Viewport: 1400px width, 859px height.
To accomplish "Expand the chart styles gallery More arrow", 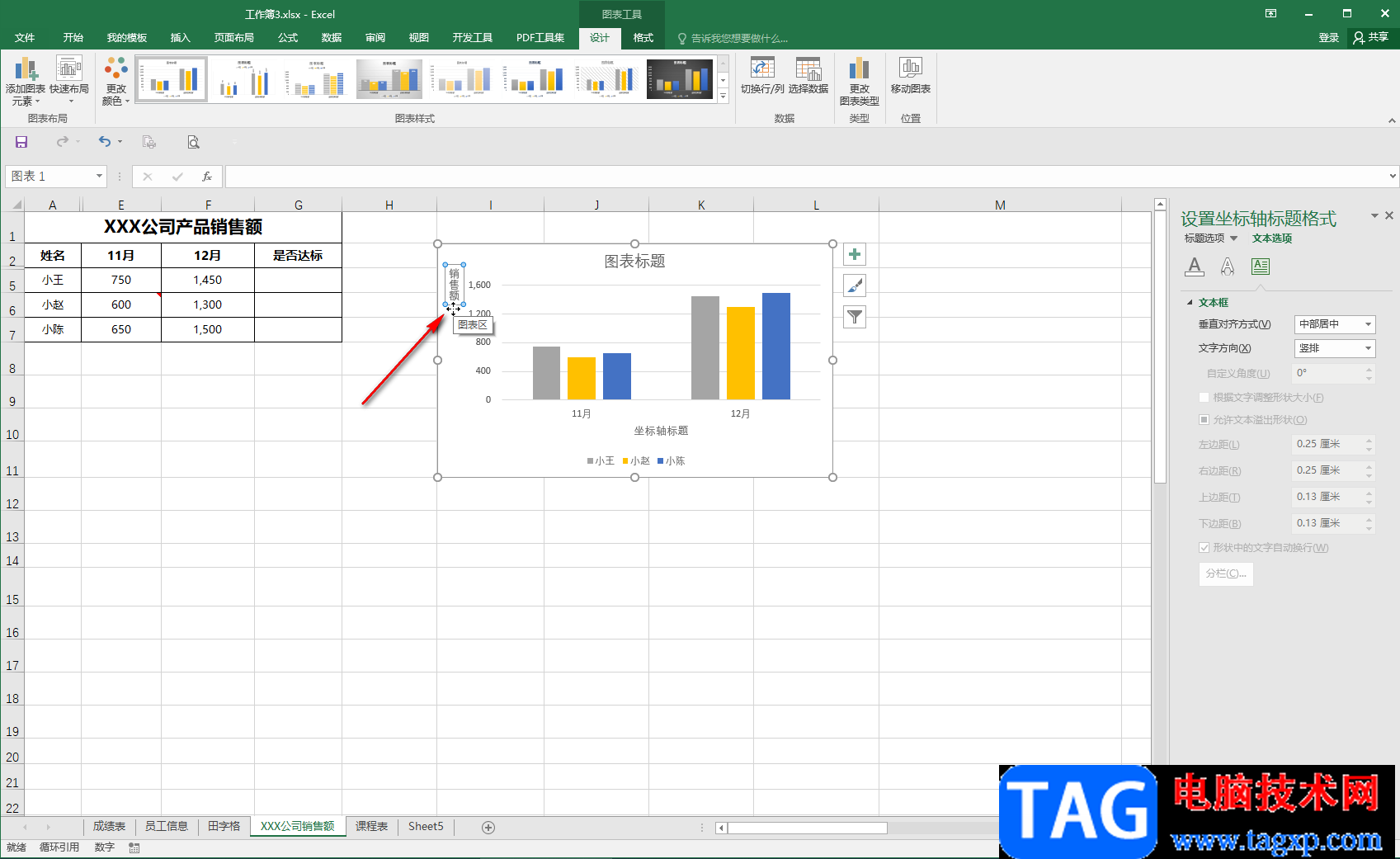I will coord(724,97).
